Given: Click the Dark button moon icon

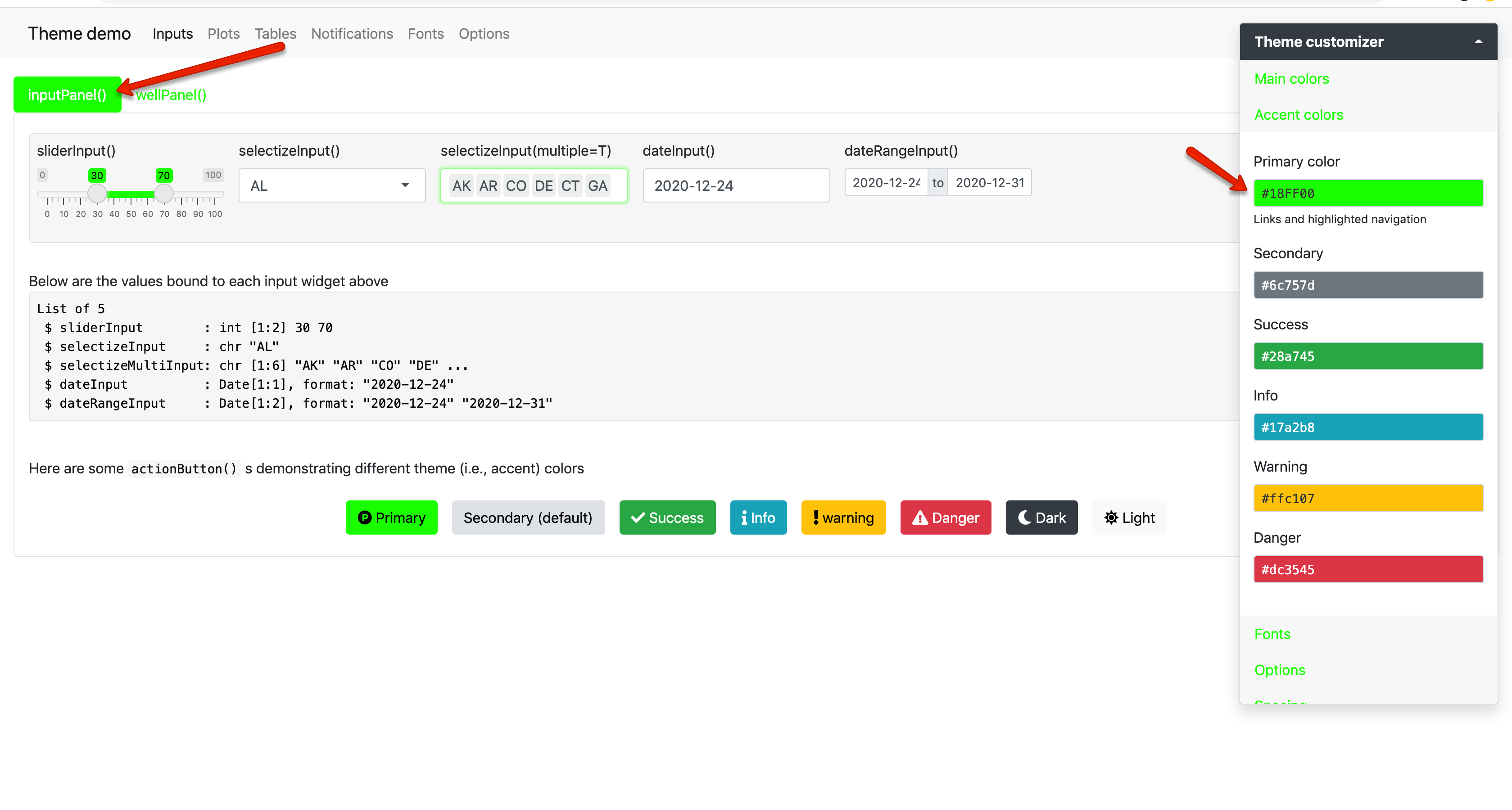Looking at the screenshot, I should point(1025,517).
